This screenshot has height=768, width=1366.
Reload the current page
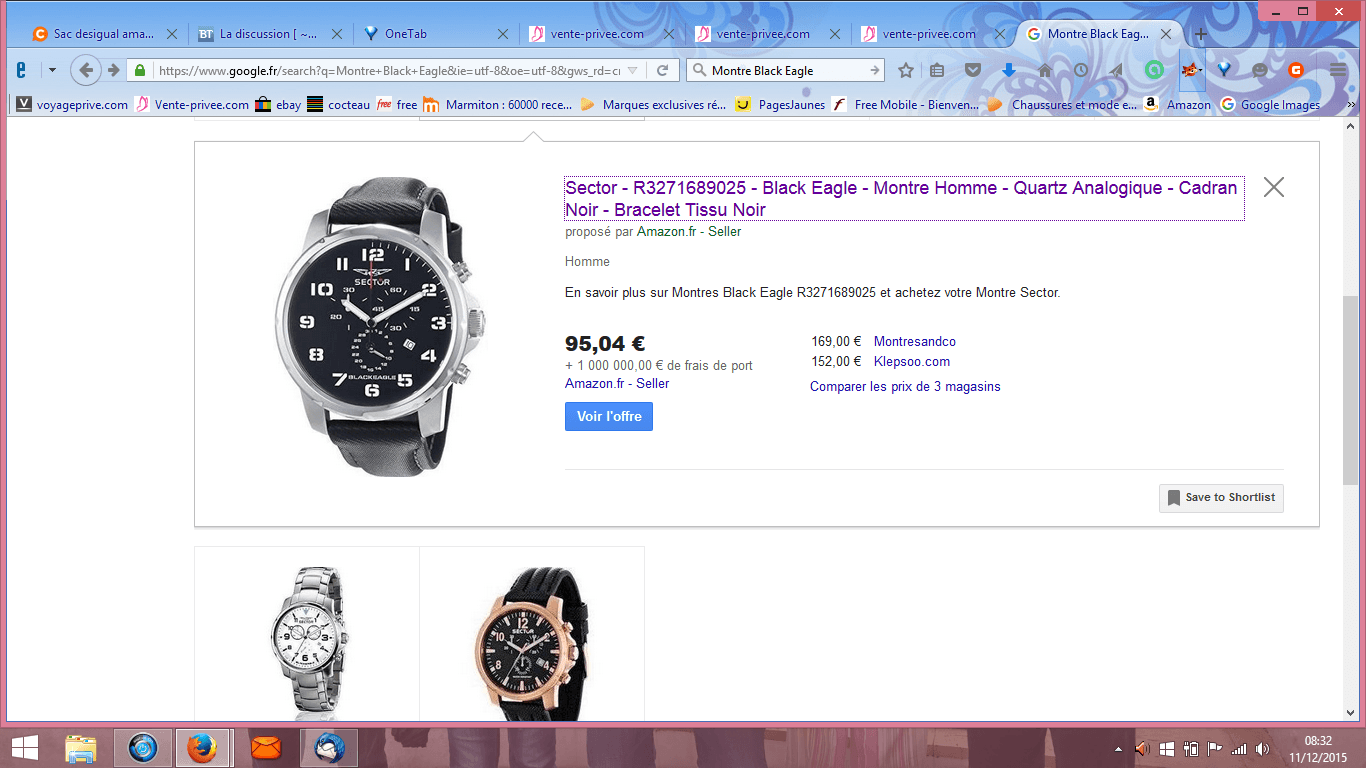tap(662, 70)
